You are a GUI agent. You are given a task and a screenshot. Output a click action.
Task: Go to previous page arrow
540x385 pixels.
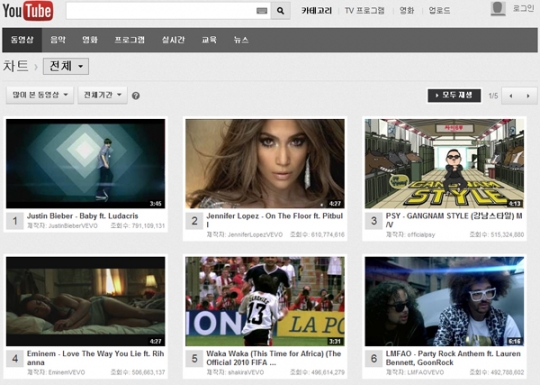pos(511,96)
